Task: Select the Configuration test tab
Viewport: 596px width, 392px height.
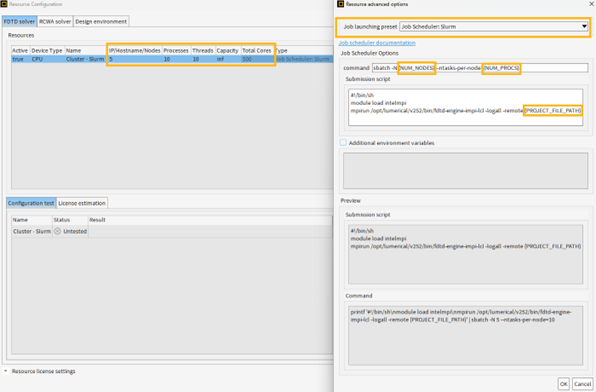Action: [x=31, y=203]
